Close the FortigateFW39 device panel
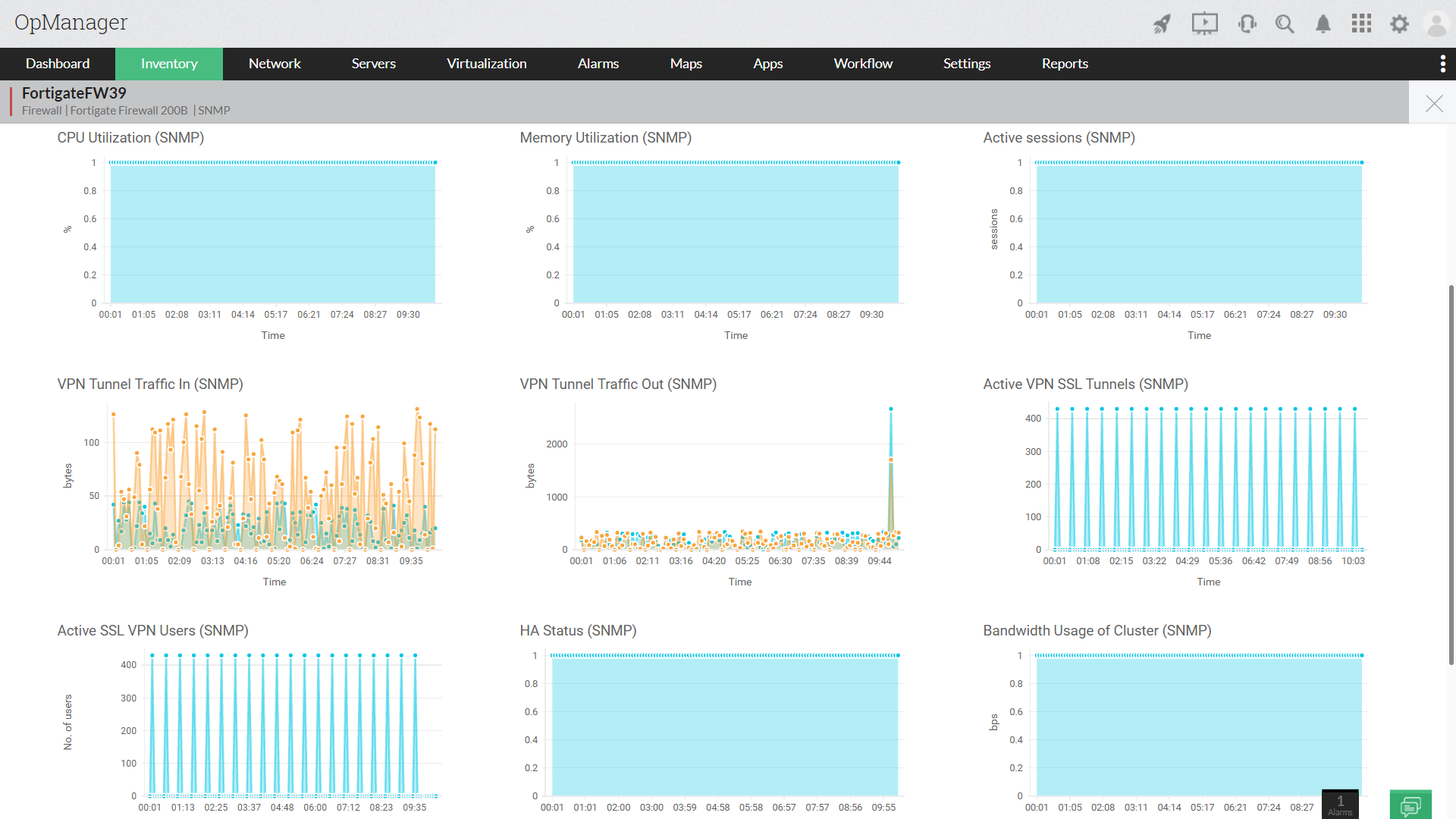 [x=1433, y=103]
